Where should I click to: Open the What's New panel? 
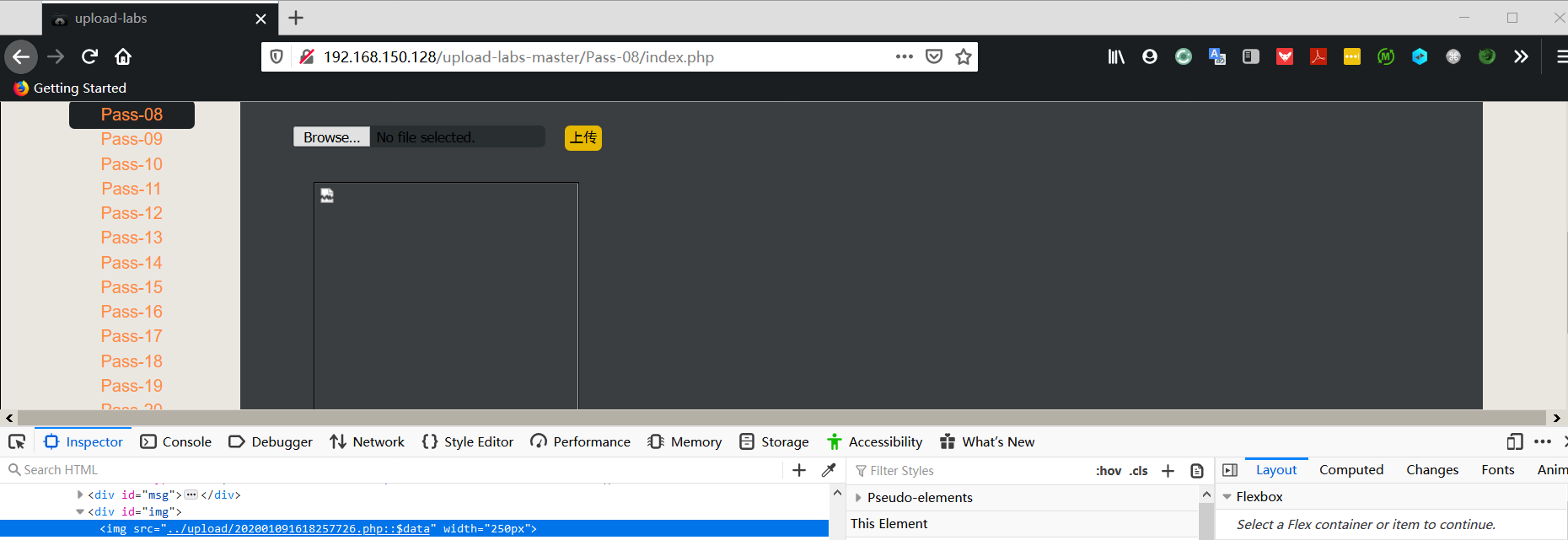click(x=987, y=441)
